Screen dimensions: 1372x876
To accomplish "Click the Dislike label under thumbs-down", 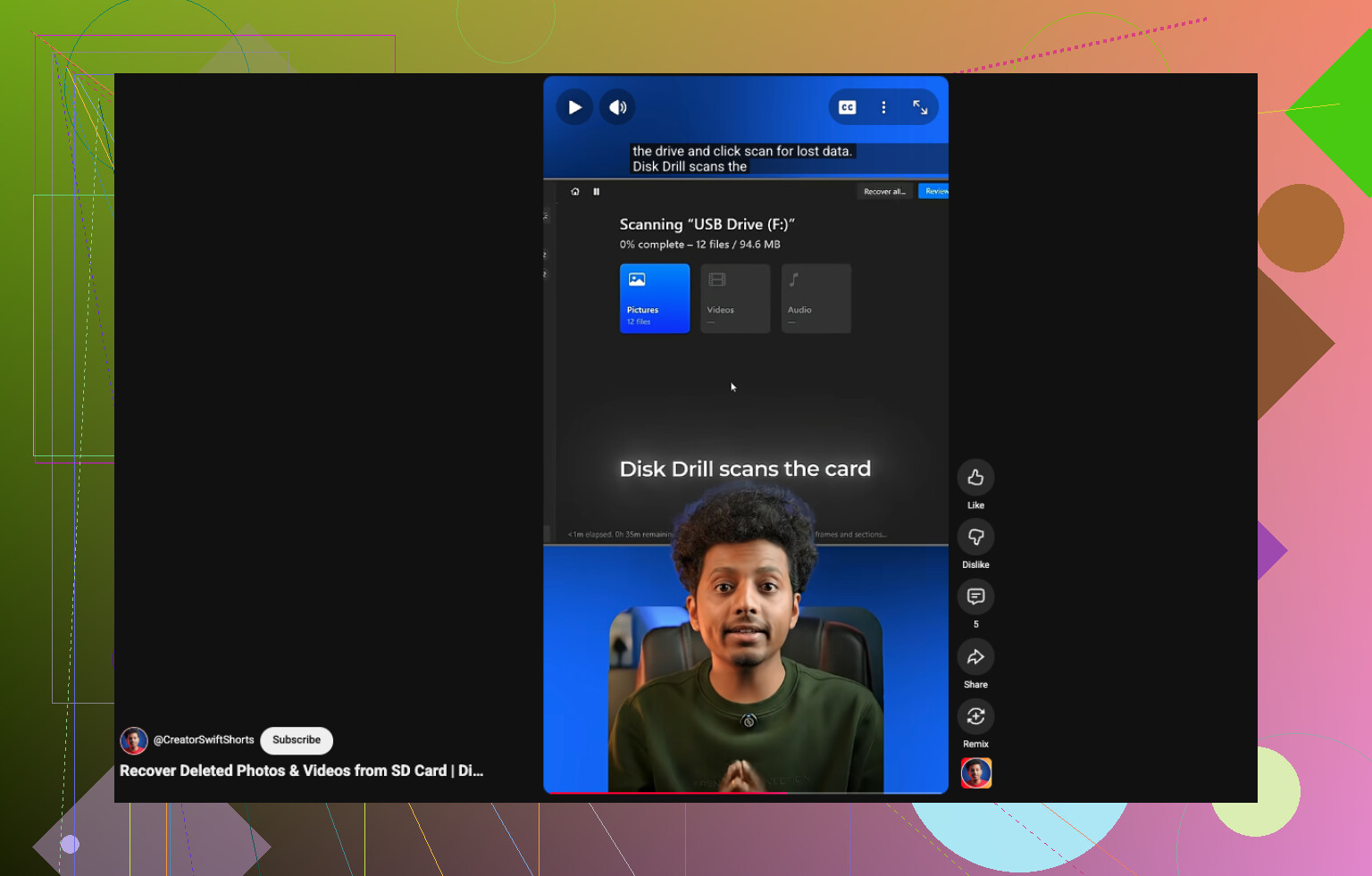I will point(975,564).
